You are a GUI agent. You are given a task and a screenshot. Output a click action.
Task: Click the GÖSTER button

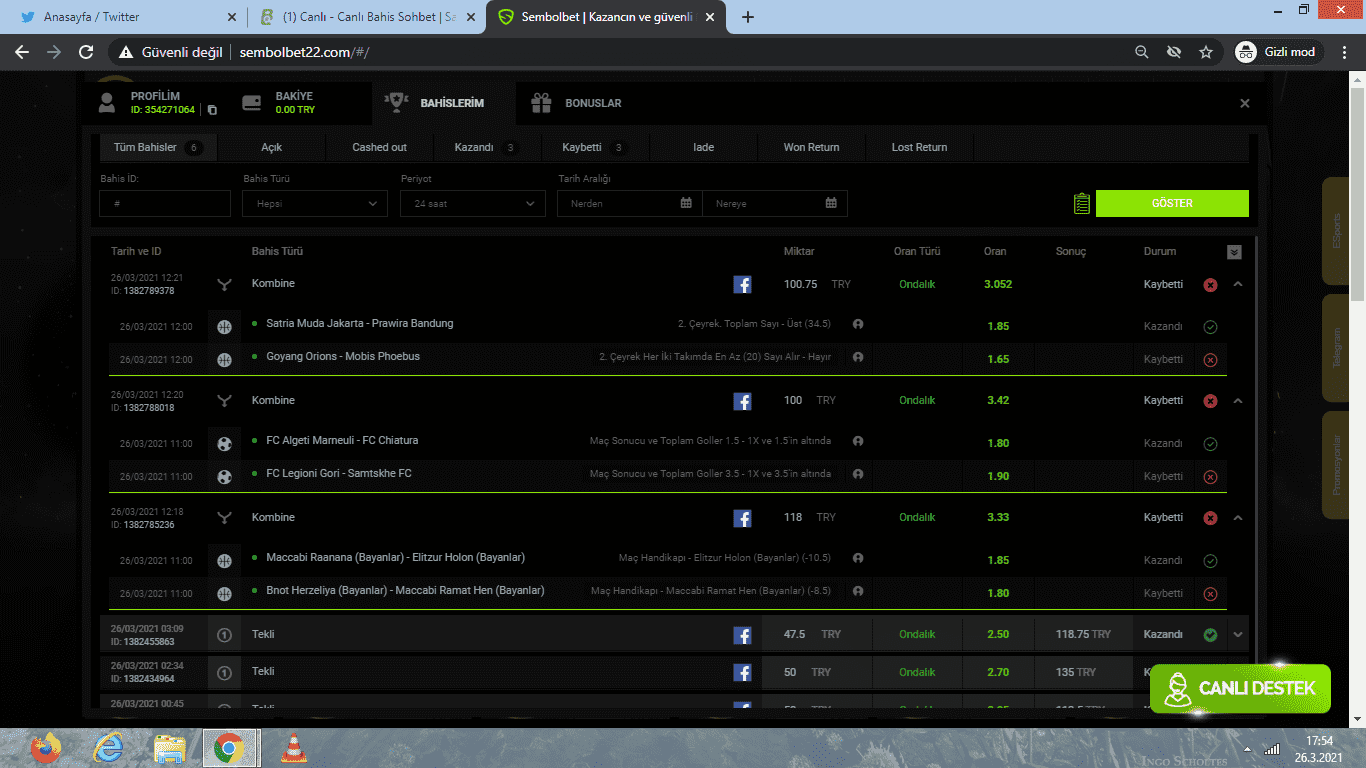1172,203
